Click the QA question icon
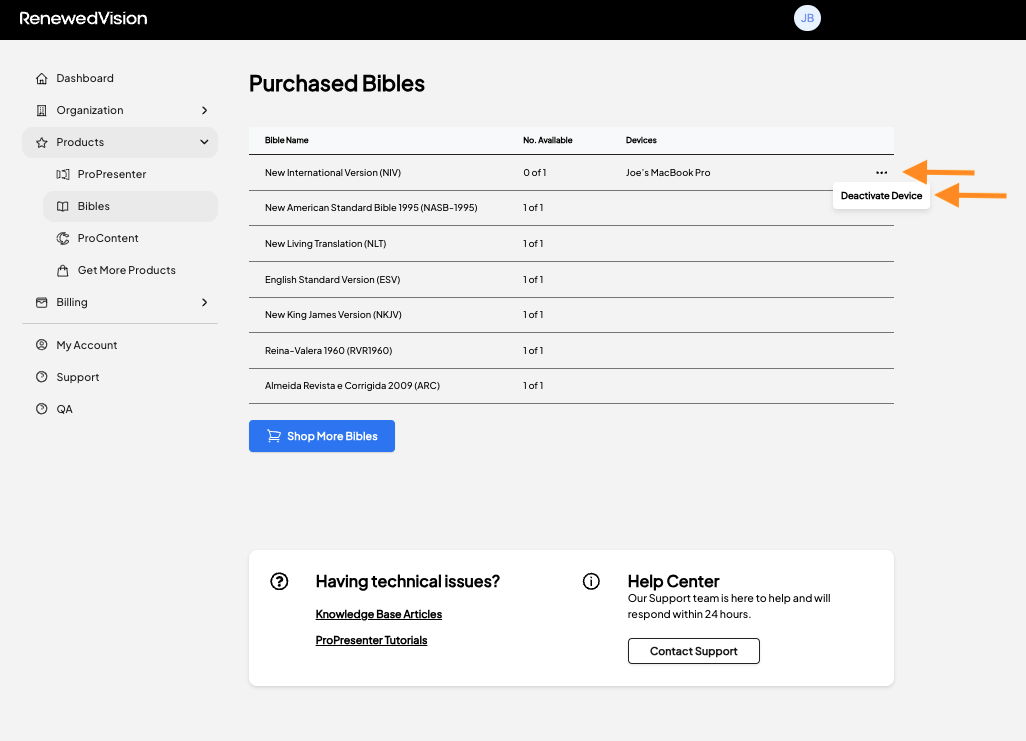Screen dimensions: 1026x741 pos(42,409)
